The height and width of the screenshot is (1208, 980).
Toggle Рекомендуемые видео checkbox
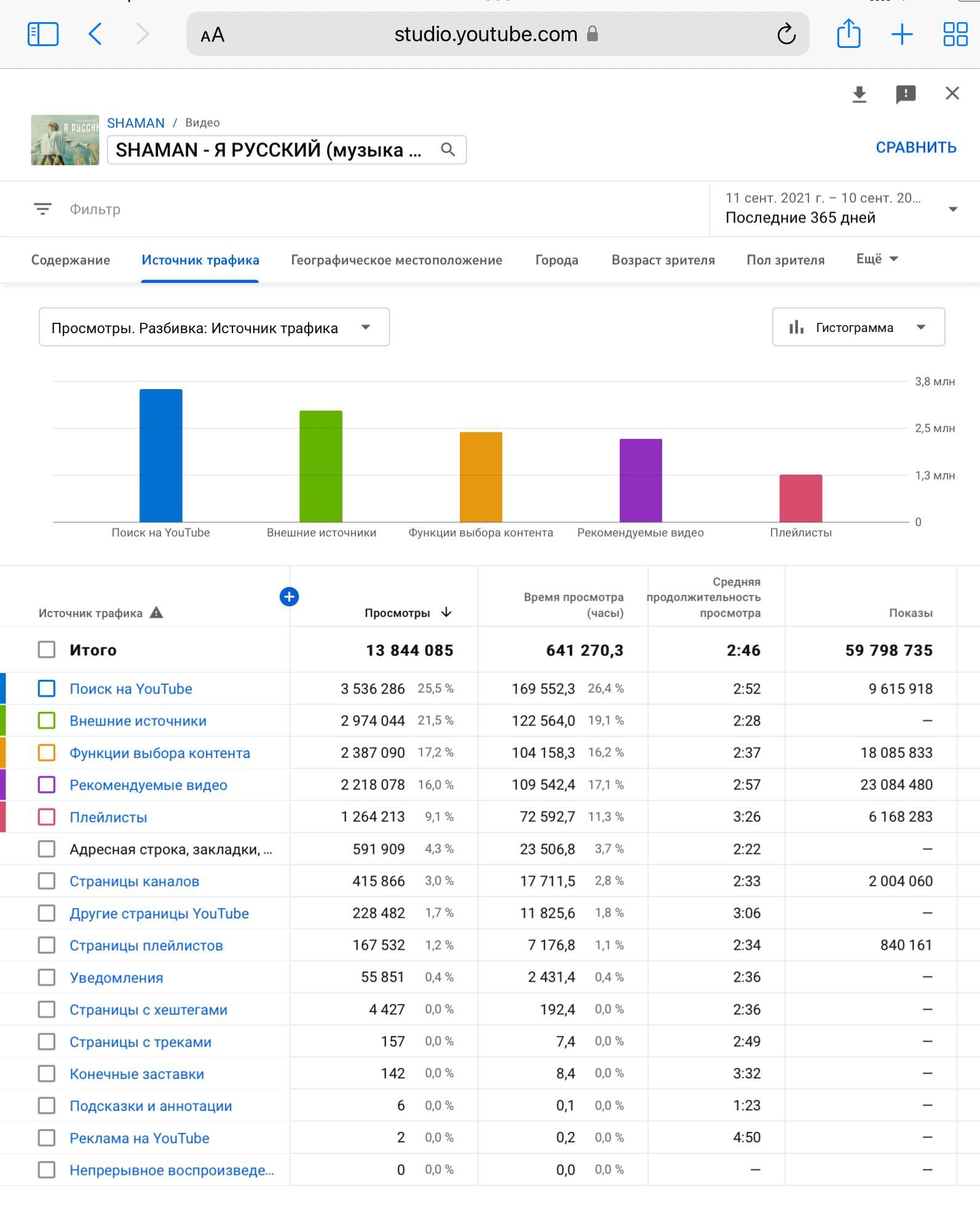tap(47, 784)
